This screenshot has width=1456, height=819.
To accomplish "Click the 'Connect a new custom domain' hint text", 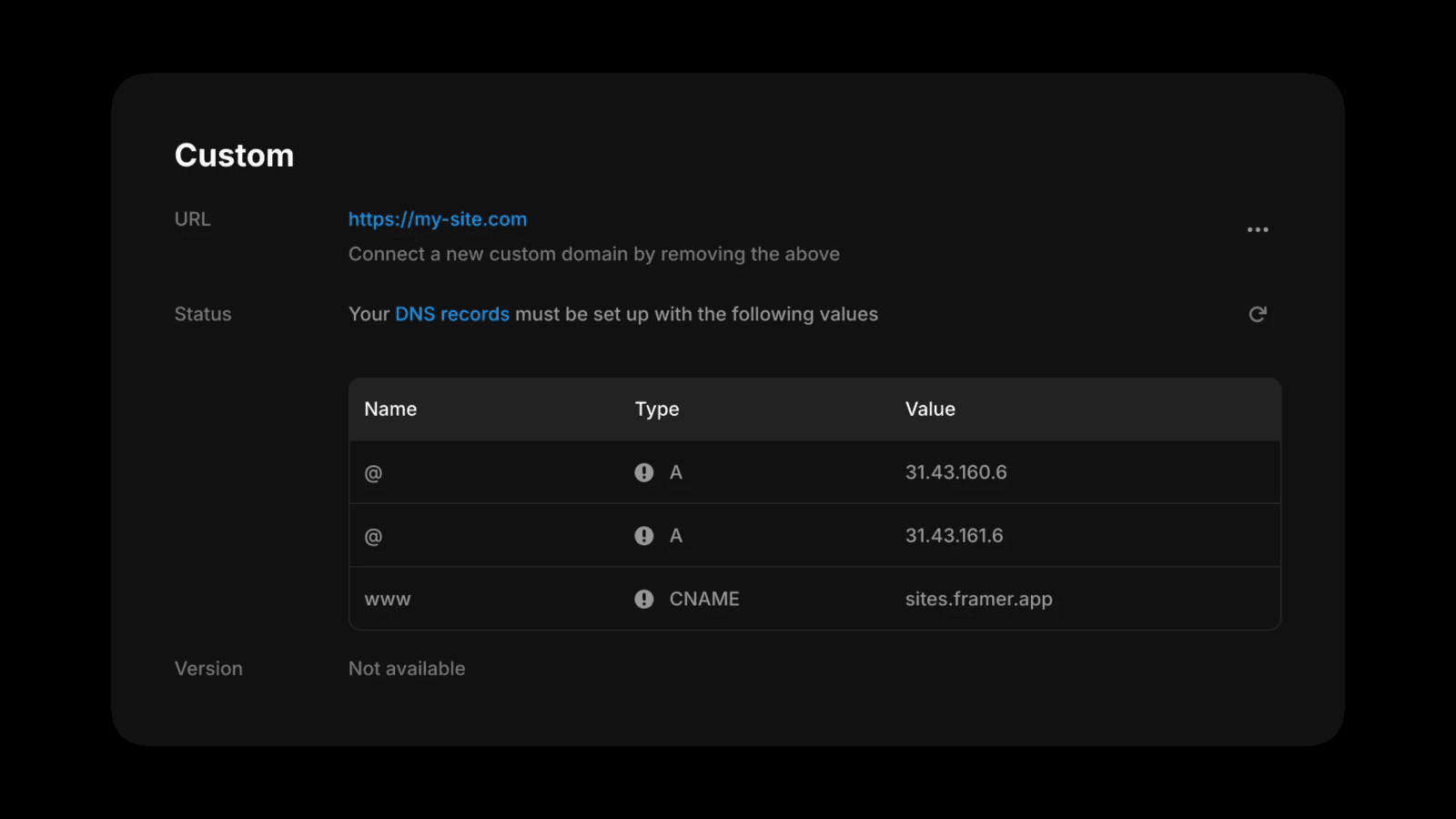I will [593, 254].
